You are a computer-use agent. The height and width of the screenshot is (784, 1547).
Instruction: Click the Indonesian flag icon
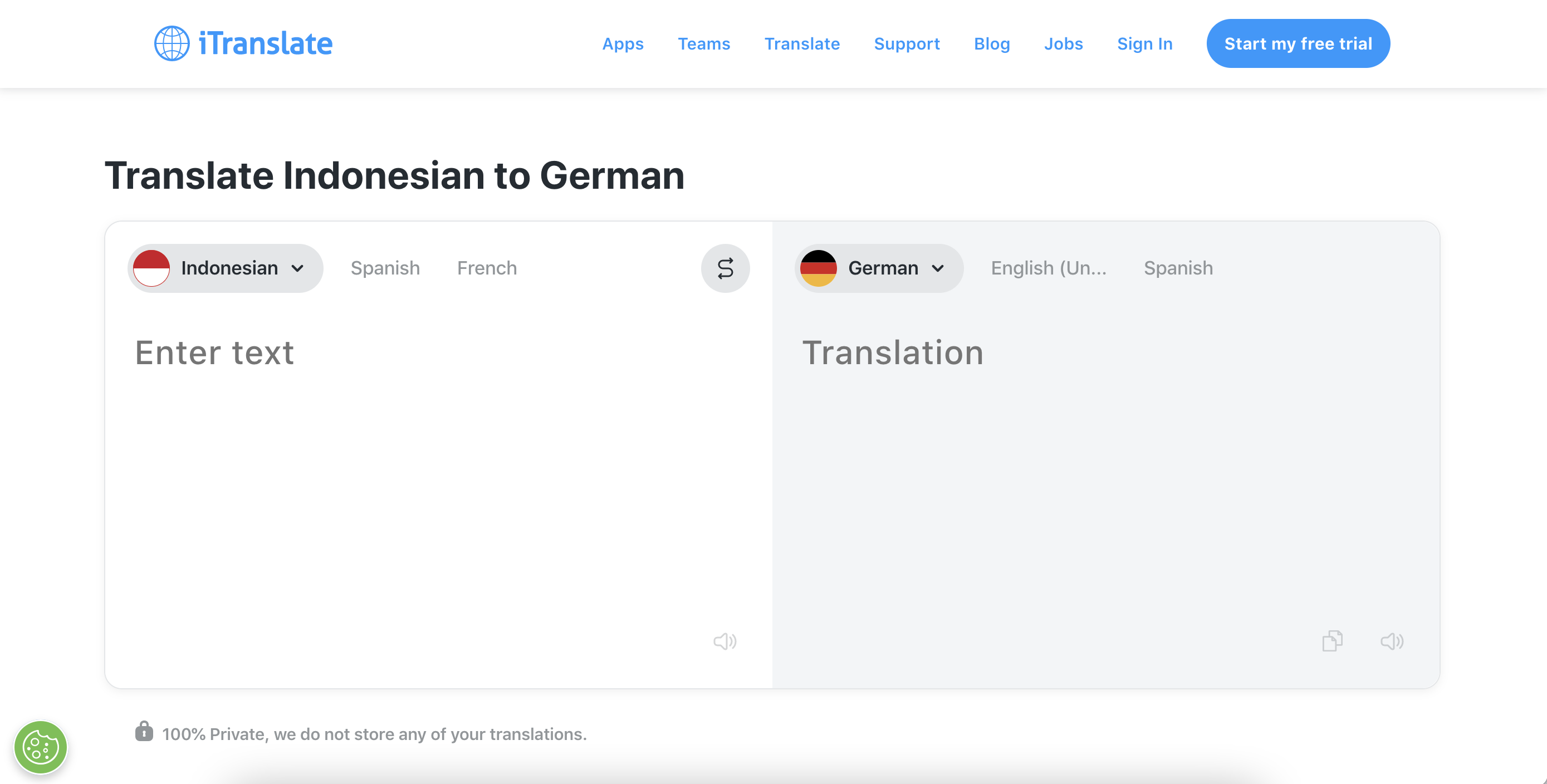pos(151,268)
